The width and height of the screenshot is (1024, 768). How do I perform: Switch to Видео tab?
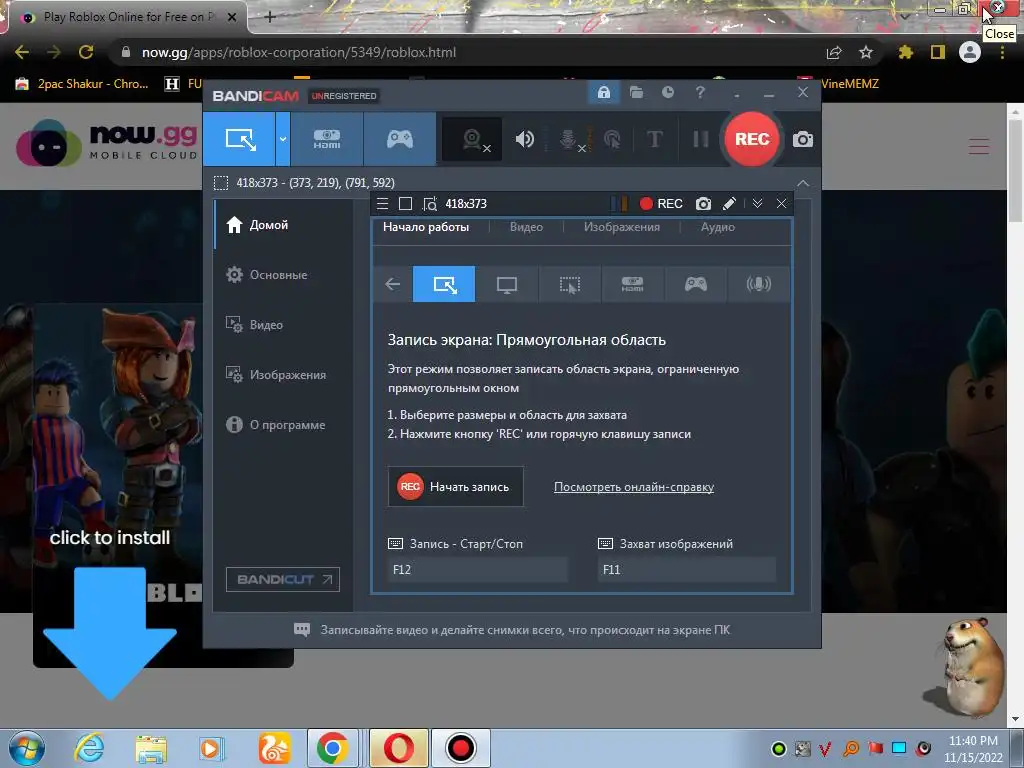click(x=526, y=227)
